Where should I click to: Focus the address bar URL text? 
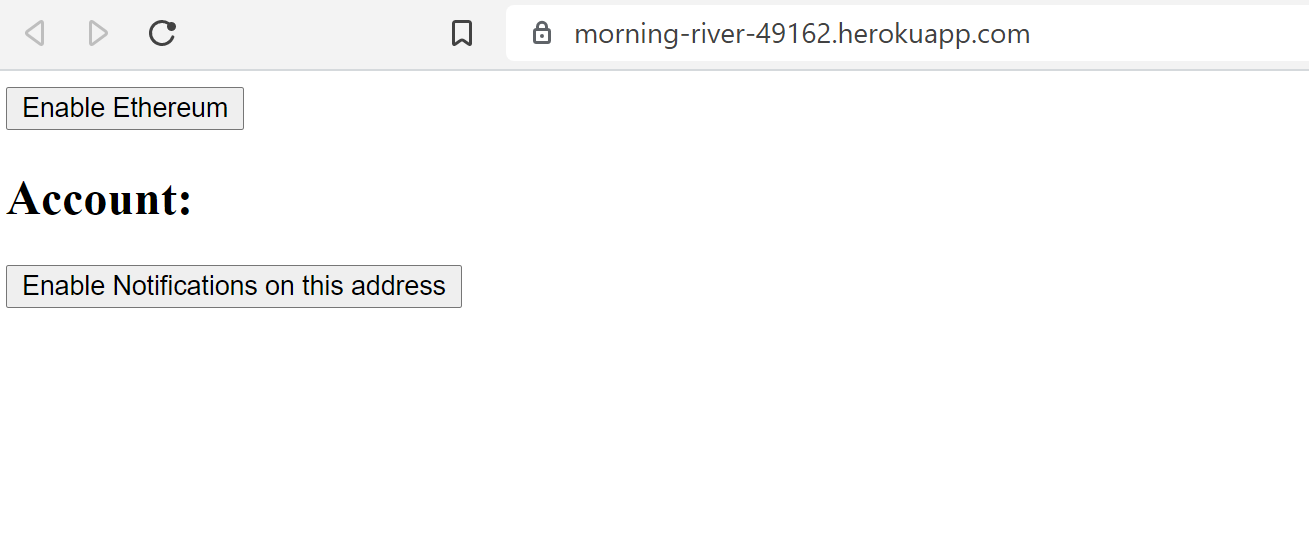[801, 34]
